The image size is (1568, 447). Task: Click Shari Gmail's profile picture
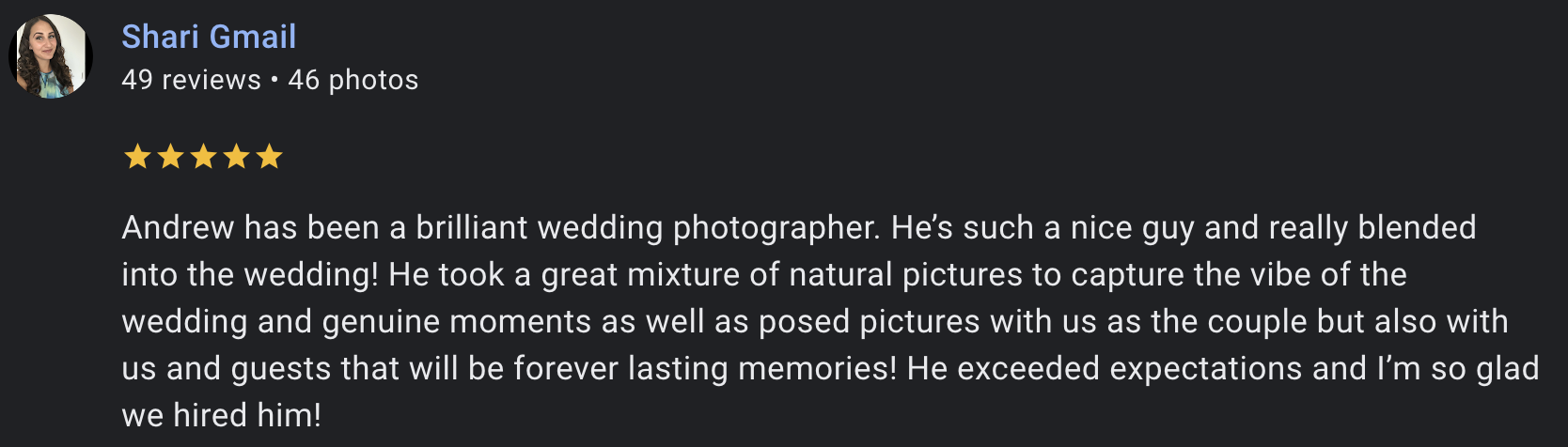51,56
